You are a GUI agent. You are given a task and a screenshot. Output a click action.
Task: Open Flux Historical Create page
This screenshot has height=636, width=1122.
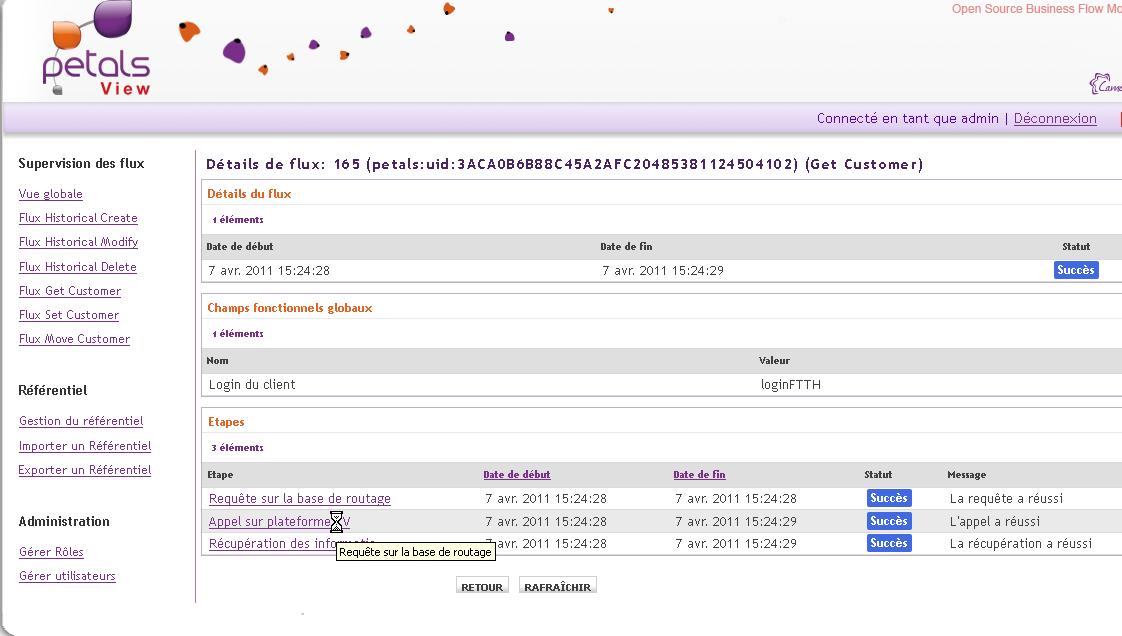tap(78, 218)
